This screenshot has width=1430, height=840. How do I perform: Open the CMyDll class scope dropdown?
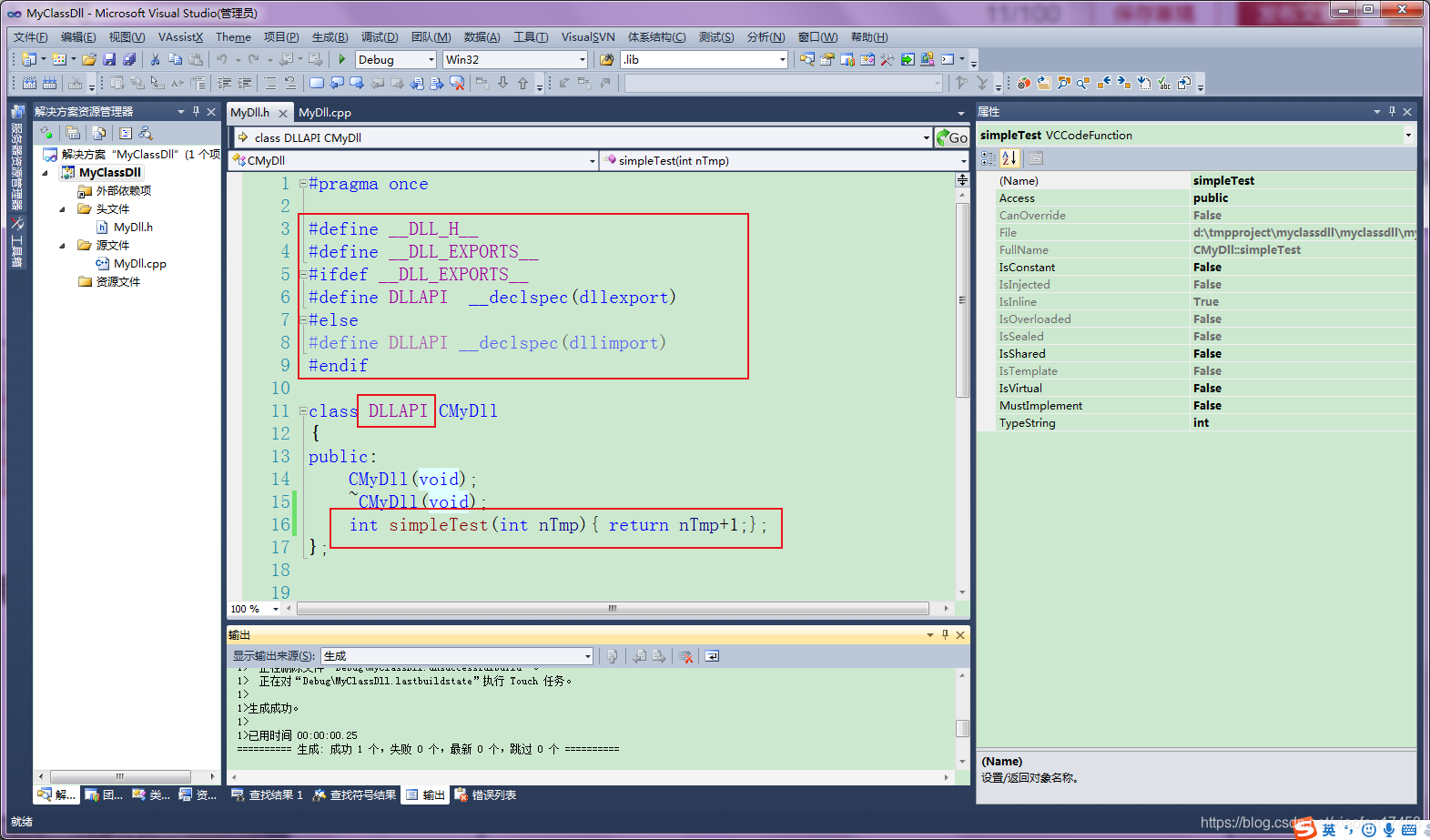click(x=592, y=161)
